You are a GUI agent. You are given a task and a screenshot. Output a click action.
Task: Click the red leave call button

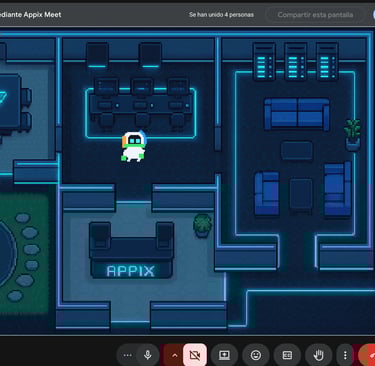368,355
